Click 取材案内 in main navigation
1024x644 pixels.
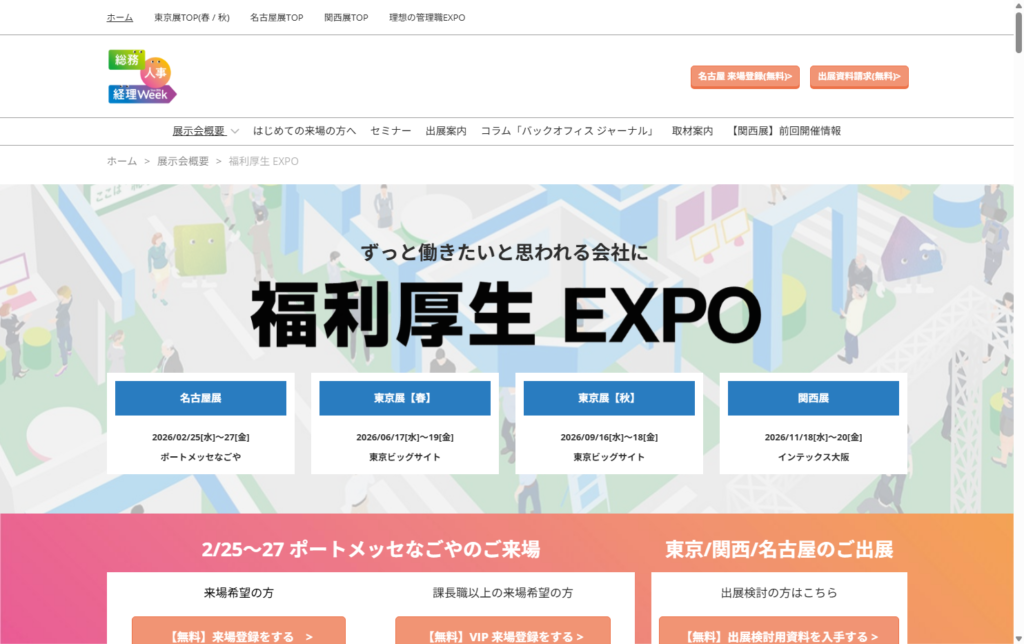692,131
